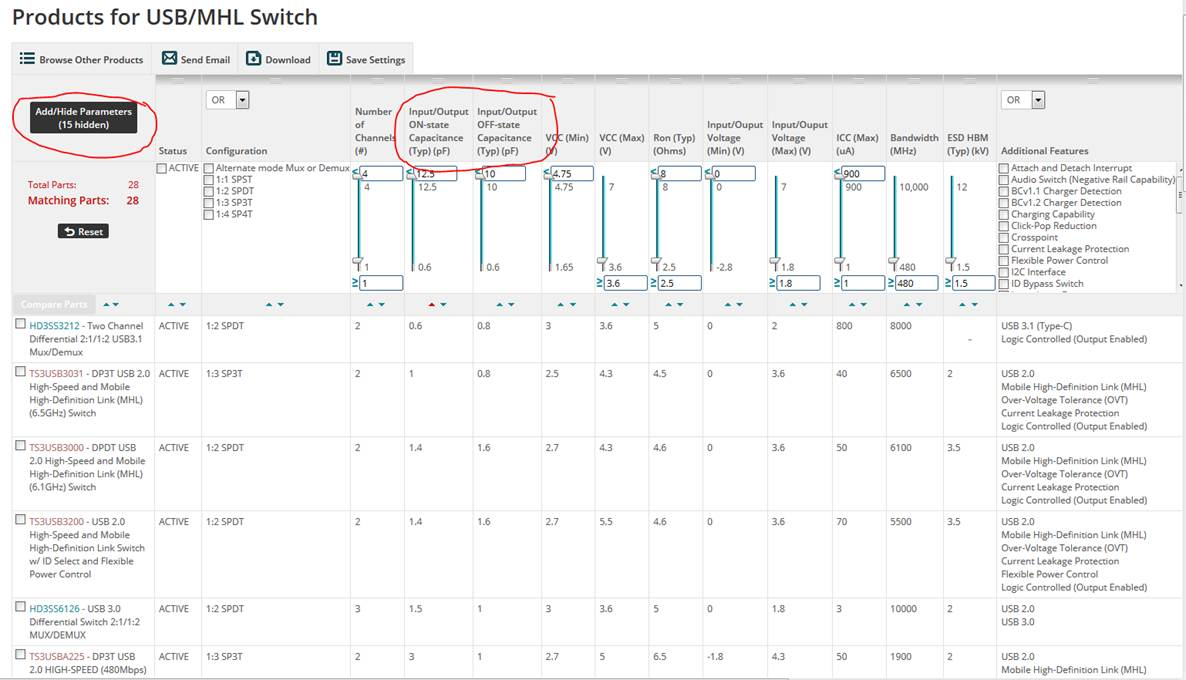The image size is (1186, 680).
Task: Sort Input/Output Voltage (Min) column descending
Action: click(739, 304)
